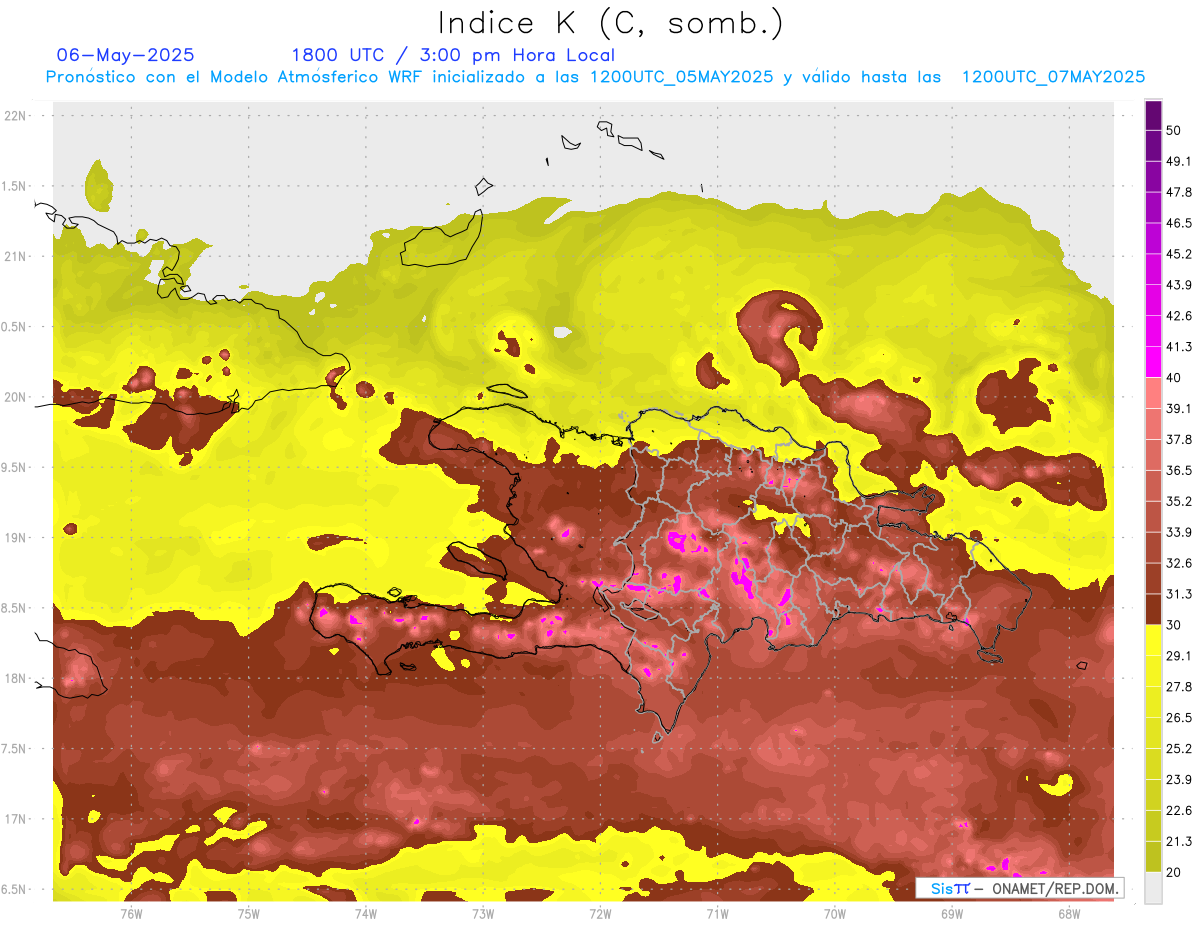
Task: Click the colorbar value '37.8'
Action: tap(1178, 440)
